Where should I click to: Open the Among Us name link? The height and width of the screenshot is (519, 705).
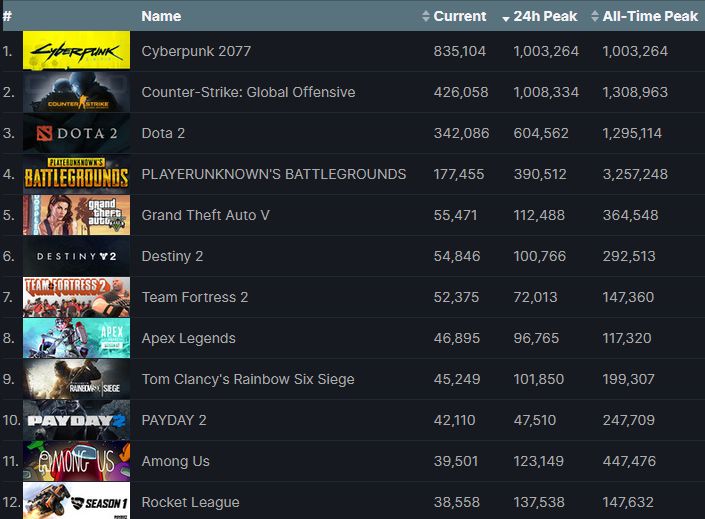(175, 461)
